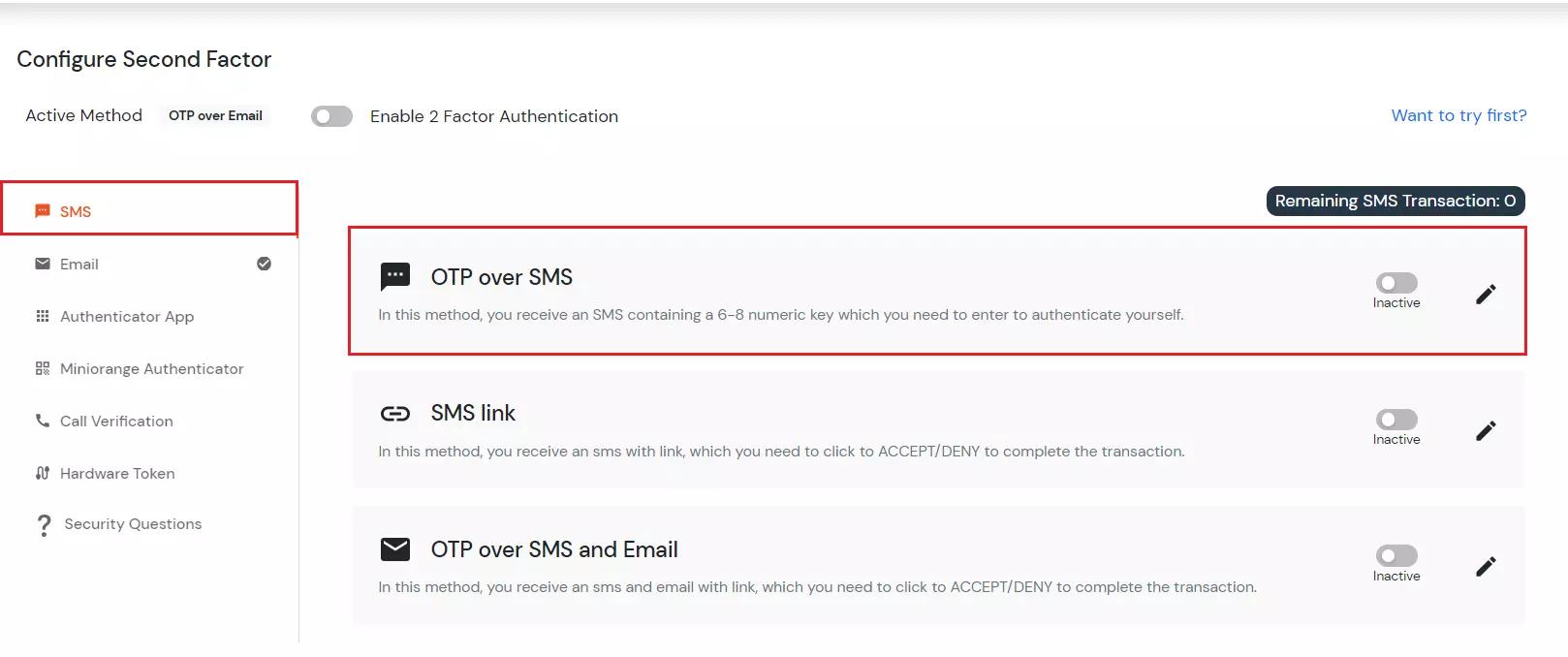Screen dimensions: 1568x657
Task: Click the Remaining SMS Transaction badge
Action: click(1395, 201)
